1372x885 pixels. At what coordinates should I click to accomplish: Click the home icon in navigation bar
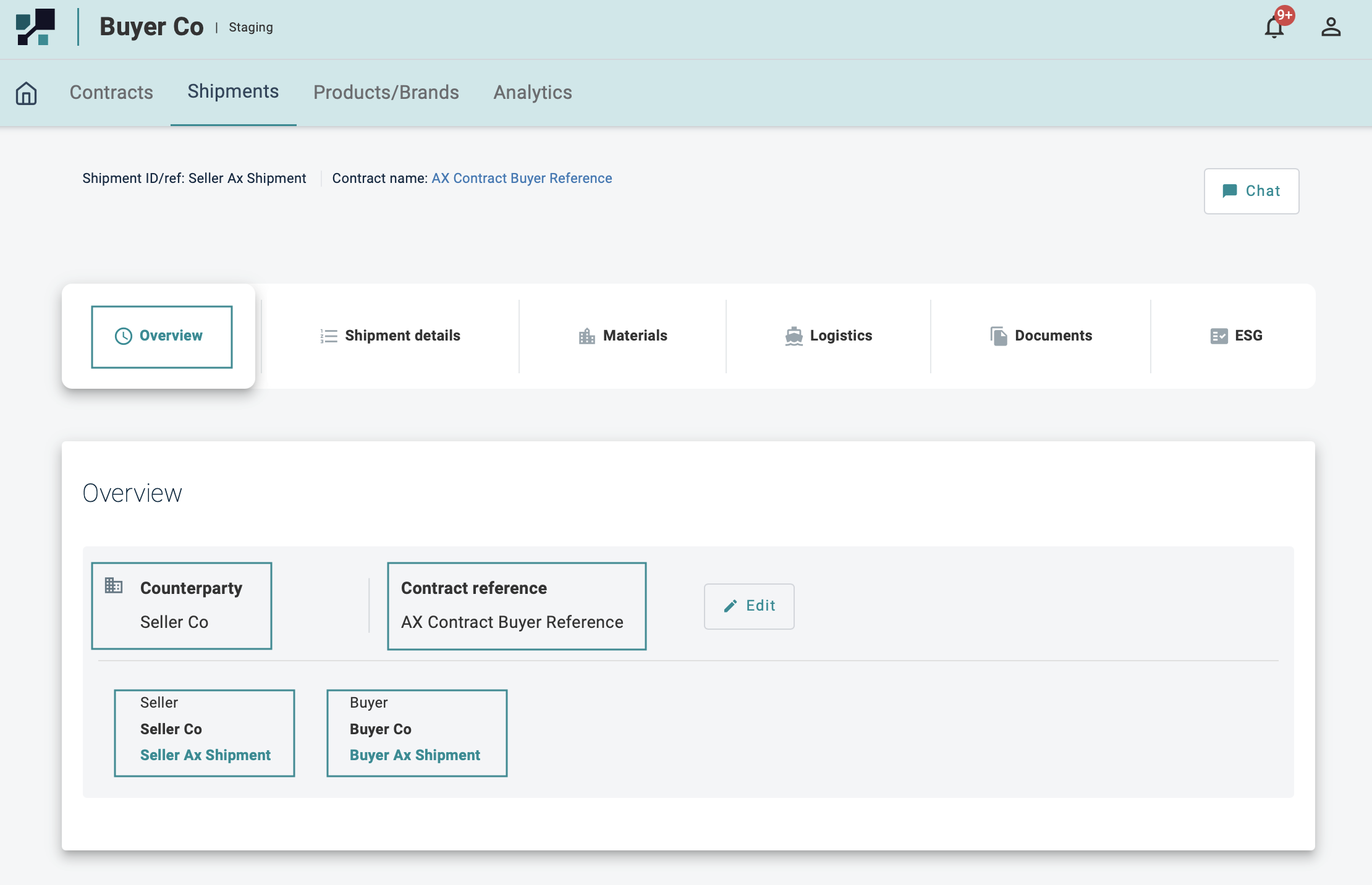(26, 93)
